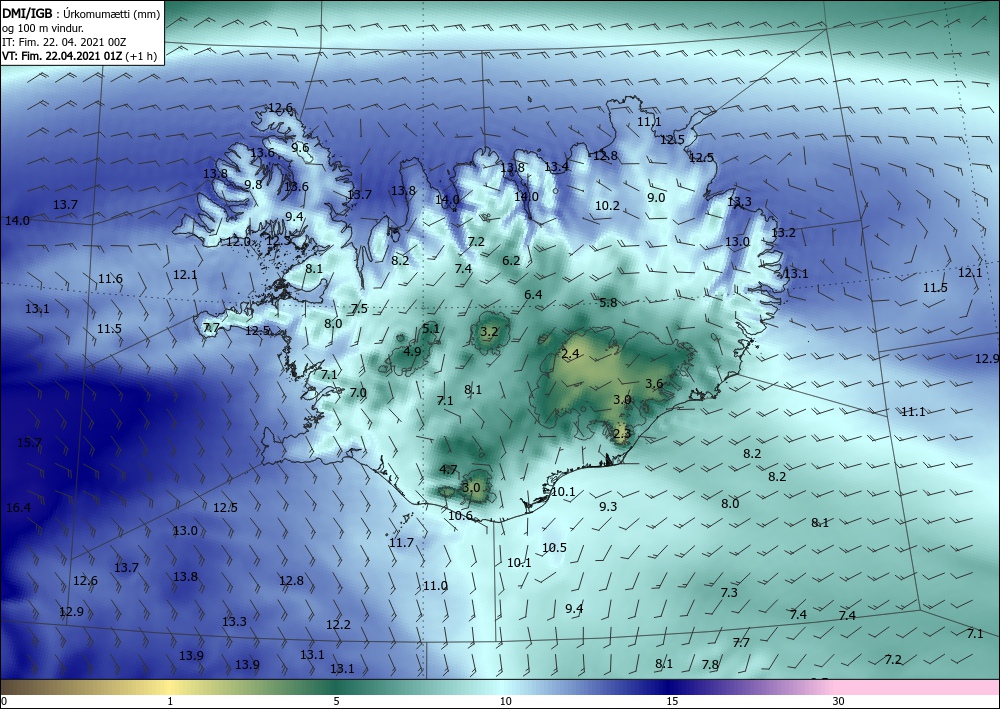Screen dimensions: 1000x709
Task: Click the title 'DMI/IGB : Úrkomumætti (mm)'
Action: (x=81, y=14)
